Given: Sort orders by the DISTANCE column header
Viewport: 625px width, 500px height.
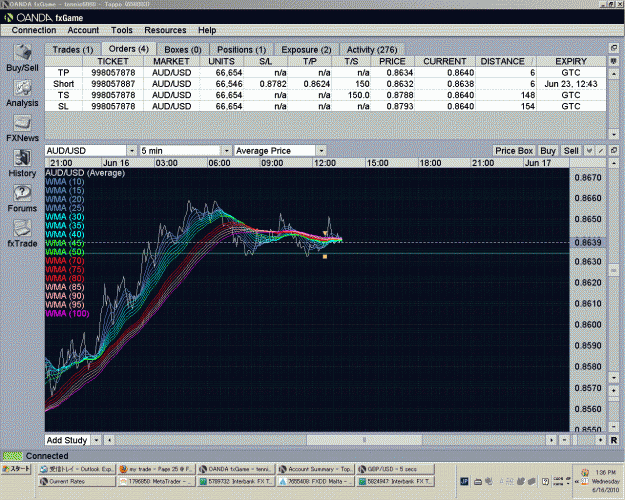Looking at the screenshot, I should [x=505, y=61].
